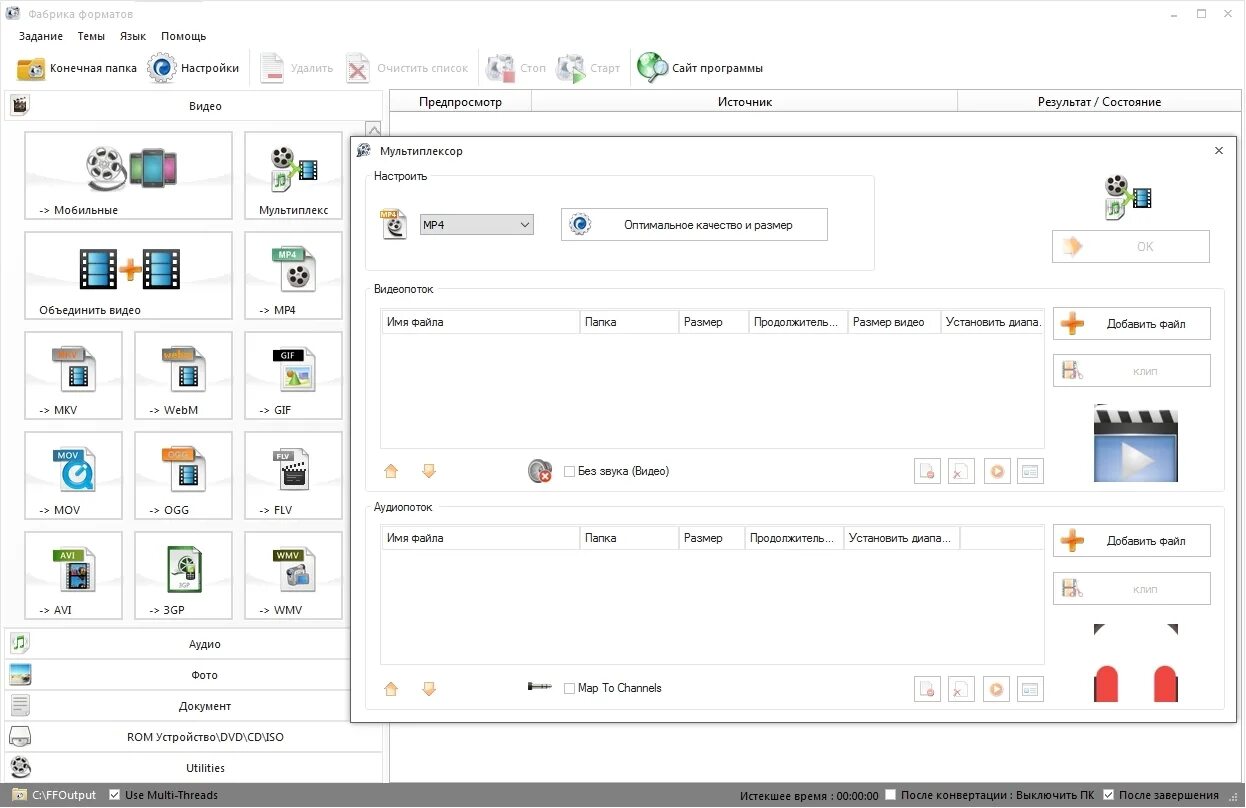Choose the -> MP4 conversion tile
Viewport: 1246px width, 808px height.
(293, 276)
